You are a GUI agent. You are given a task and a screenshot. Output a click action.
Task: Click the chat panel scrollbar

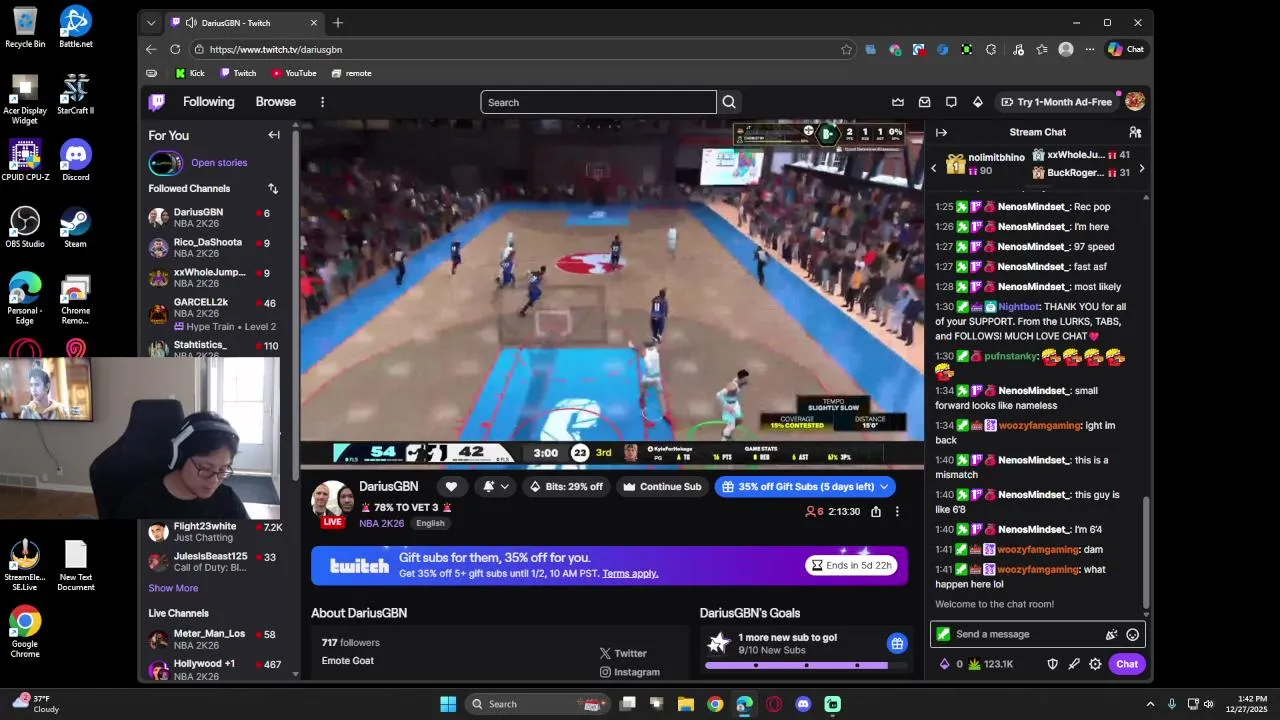coord(1146,555)
